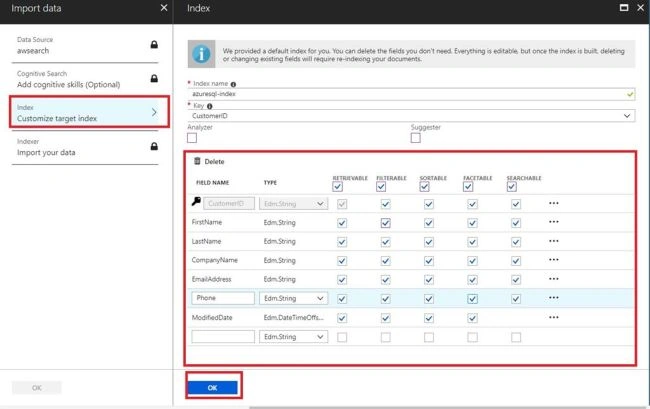The height and width of the screenshot is (409, 650).
Task: Toggle the SEARCHABLE header checkbox
Action: pyautogui.click(x=512, y=187)
